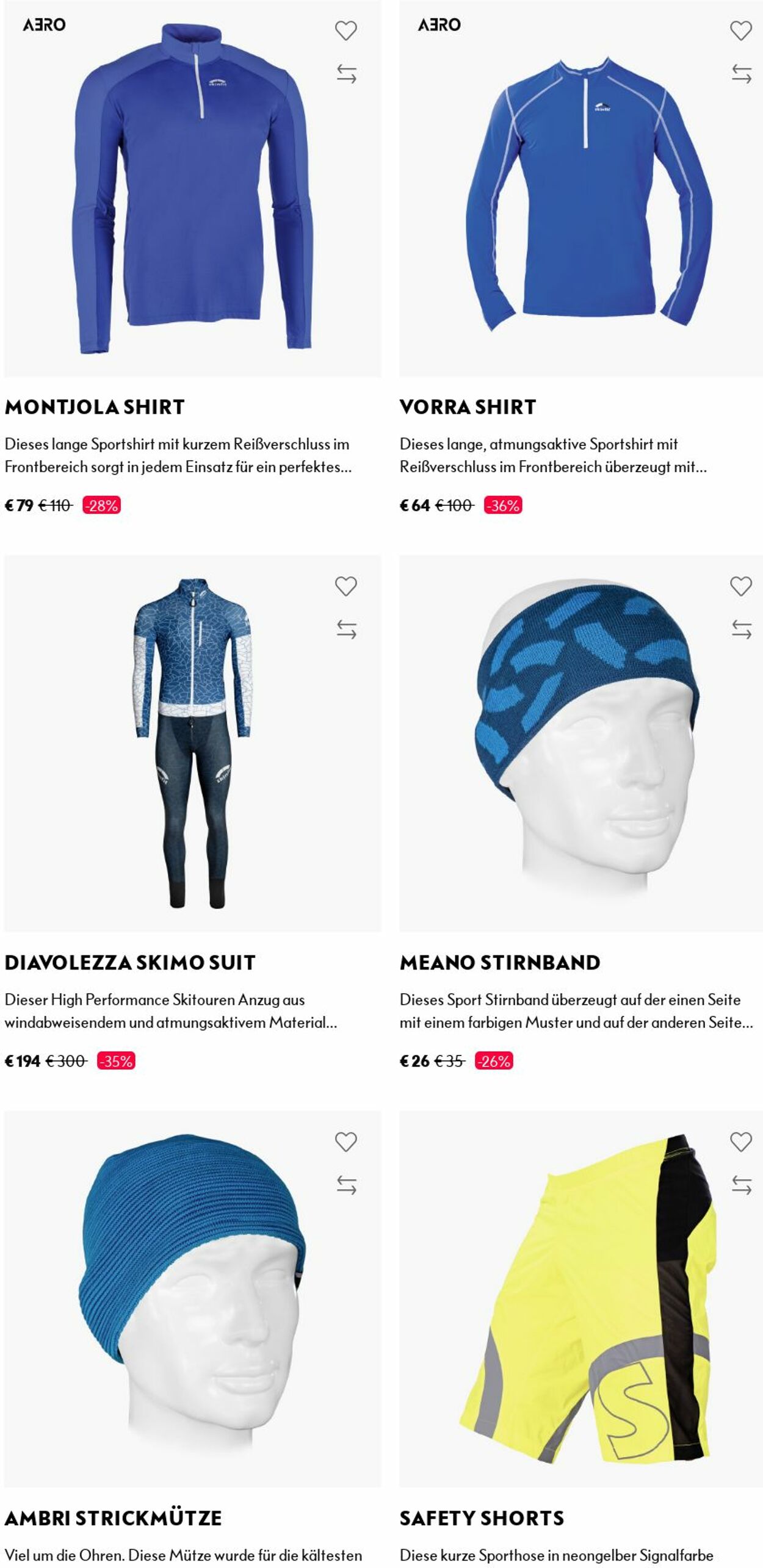The image size is (763, 1568).
Task: Heart the Safety Shorts product
Action: (741, 1142)
